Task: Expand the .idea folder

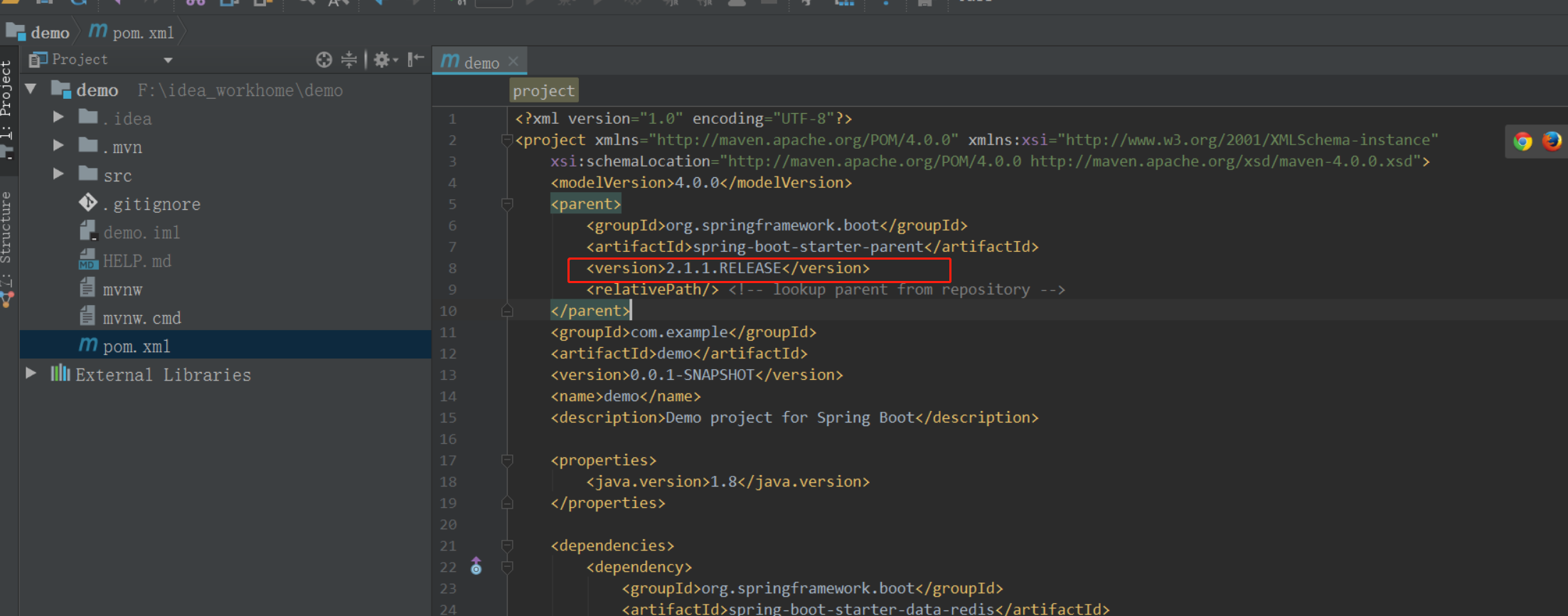Action: point(58,117)
